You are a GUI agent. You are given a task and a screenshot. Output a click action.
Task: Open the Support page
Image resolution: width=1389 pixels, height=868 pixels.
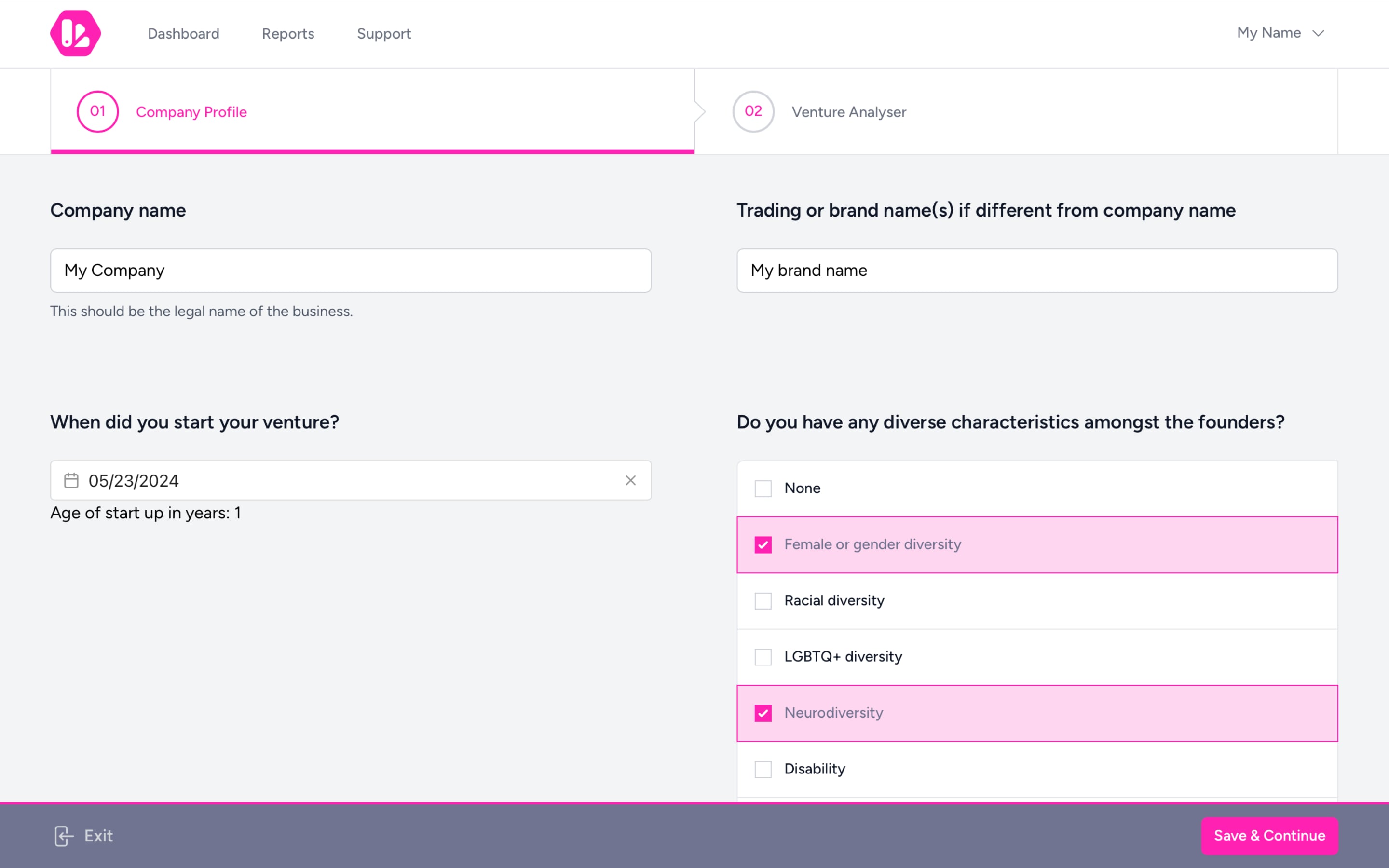pyautogui.click(x=383, y=33)
